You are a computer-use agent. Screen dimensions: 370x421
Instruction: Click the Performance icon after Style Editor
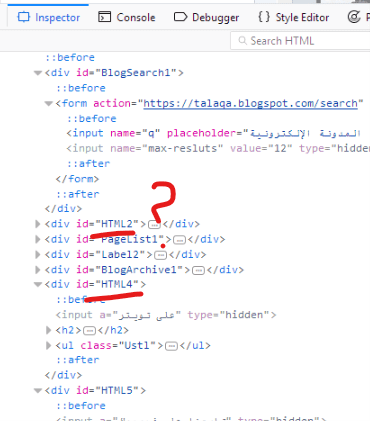(354, 17)
